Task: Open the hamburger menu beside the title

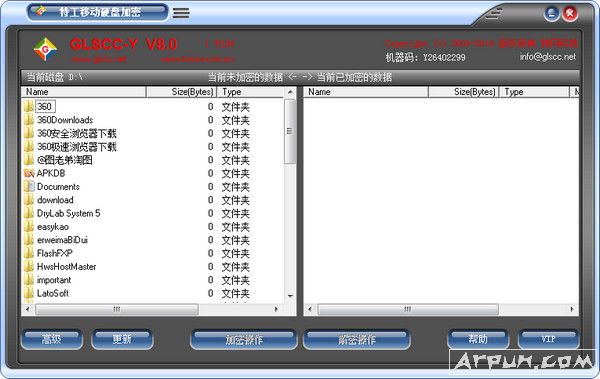Action: coord(181,13)
